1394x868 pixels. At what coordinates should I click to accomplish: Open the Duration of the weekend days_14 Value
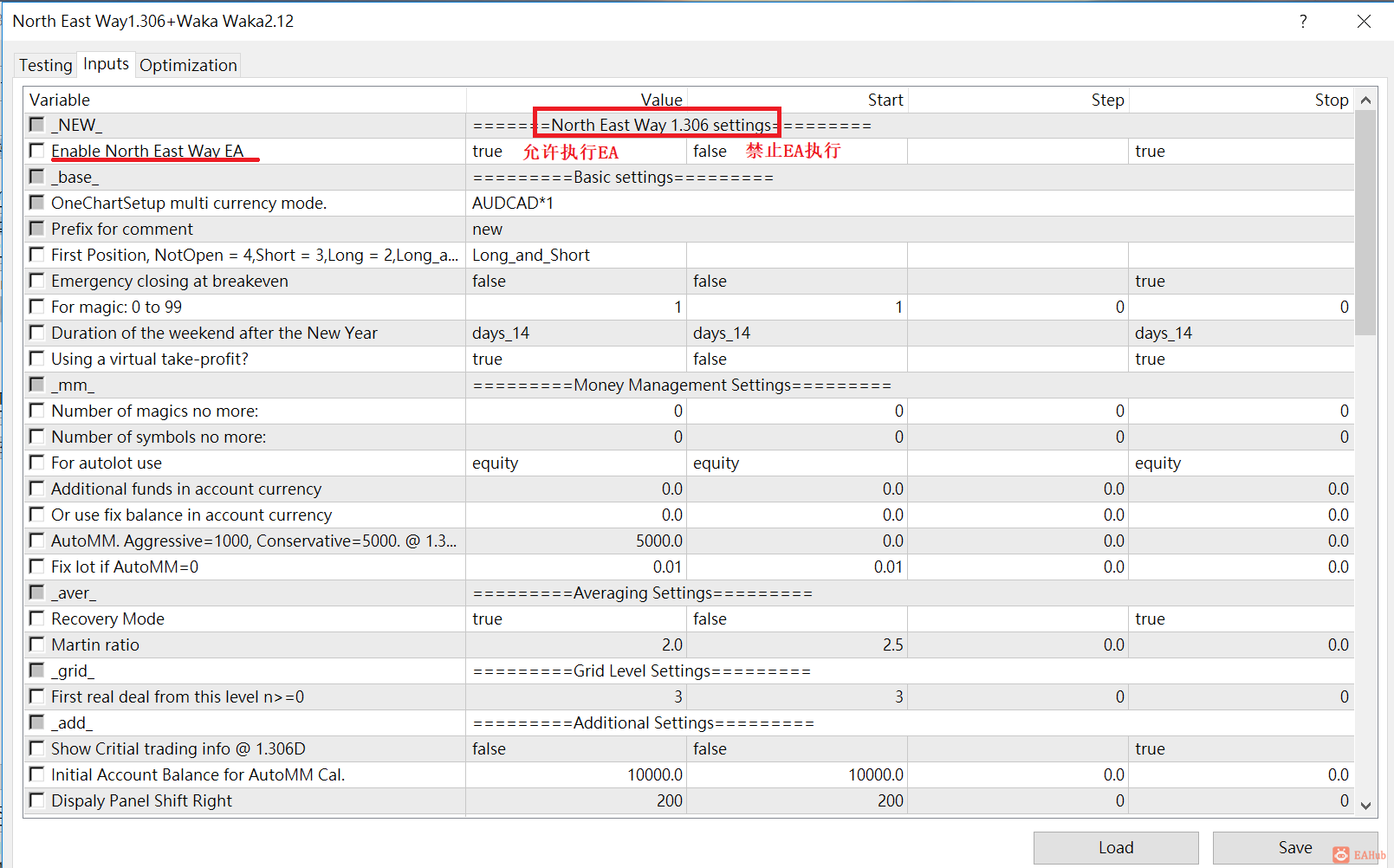coord(576,333)
